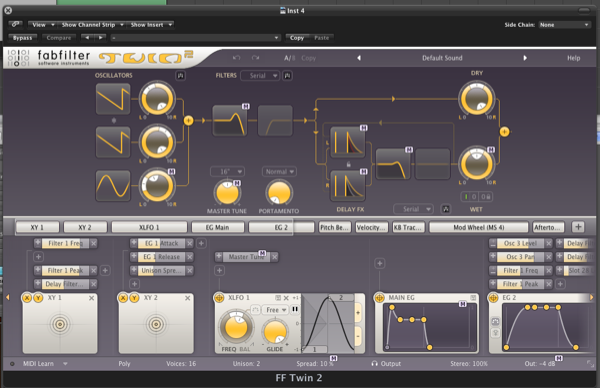Select the Mod Wheel (MS 4) tab
The height and width of the screenshot is (388, 600).
point(478,227)
